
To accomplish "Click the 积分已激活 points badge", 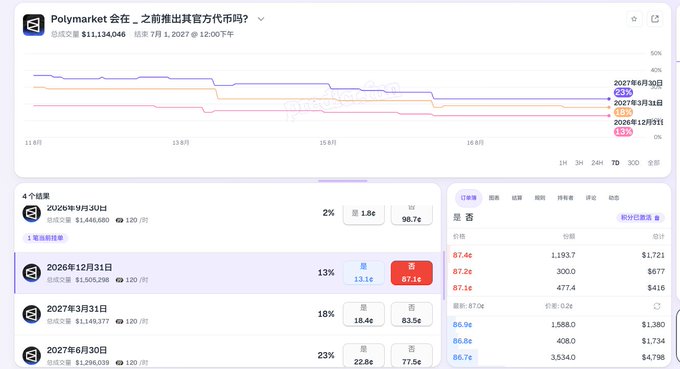I will click(x=640, y=218).
